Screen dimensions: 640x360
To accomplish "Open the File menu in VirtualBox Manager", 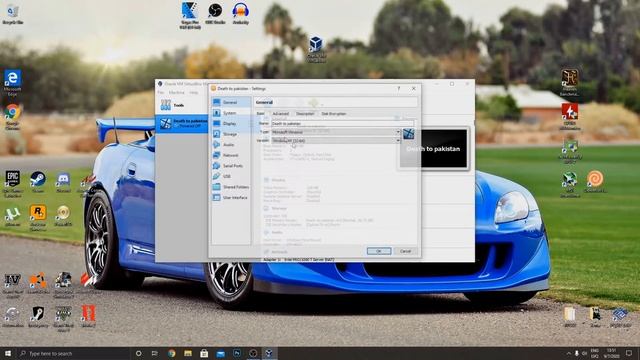I will [x=161, y=93].
